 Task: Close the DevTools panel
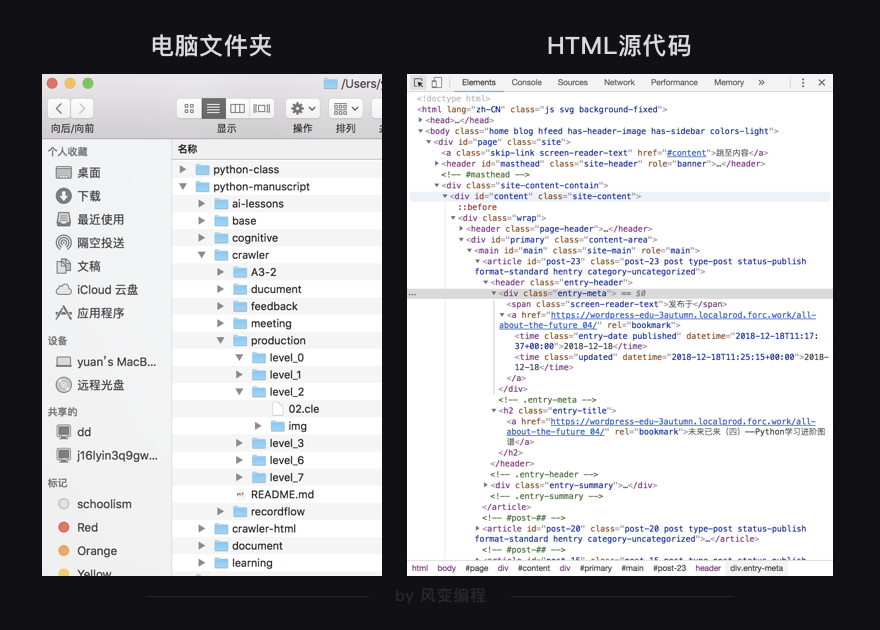[x=822, y=82]
